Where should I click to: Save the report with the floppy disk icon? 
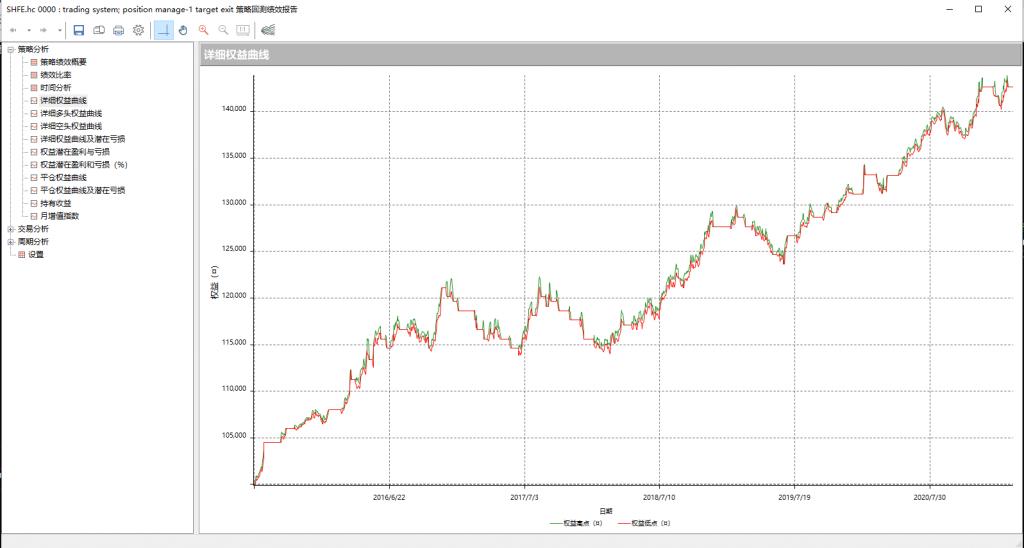79,30
